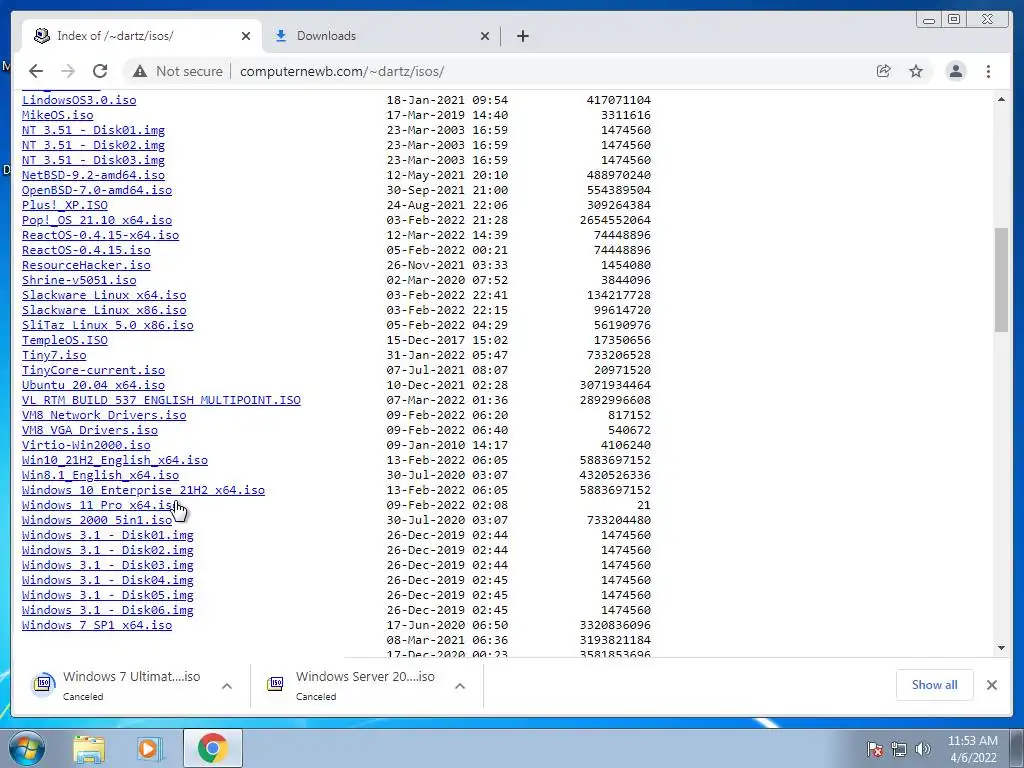Image resolution: width=1024 pixels, height=768 pixels.
Task: Bookmark this page with the star
Action: tap(916, 71)
